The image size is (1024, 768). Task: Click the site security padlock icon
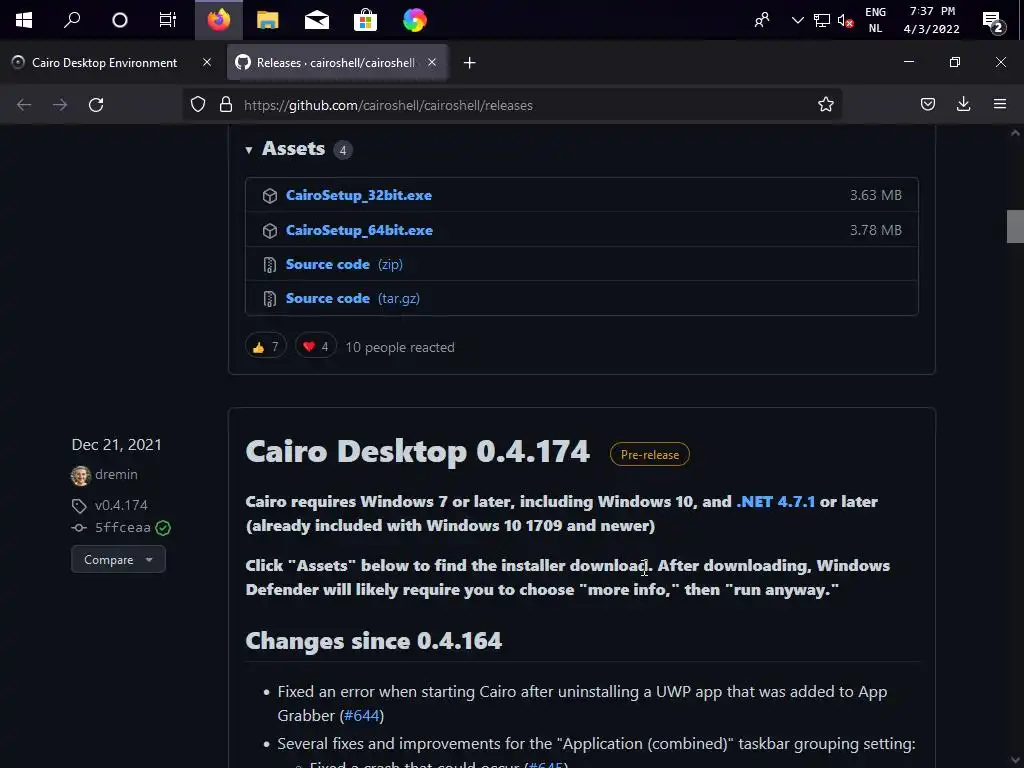coord(226,104)
